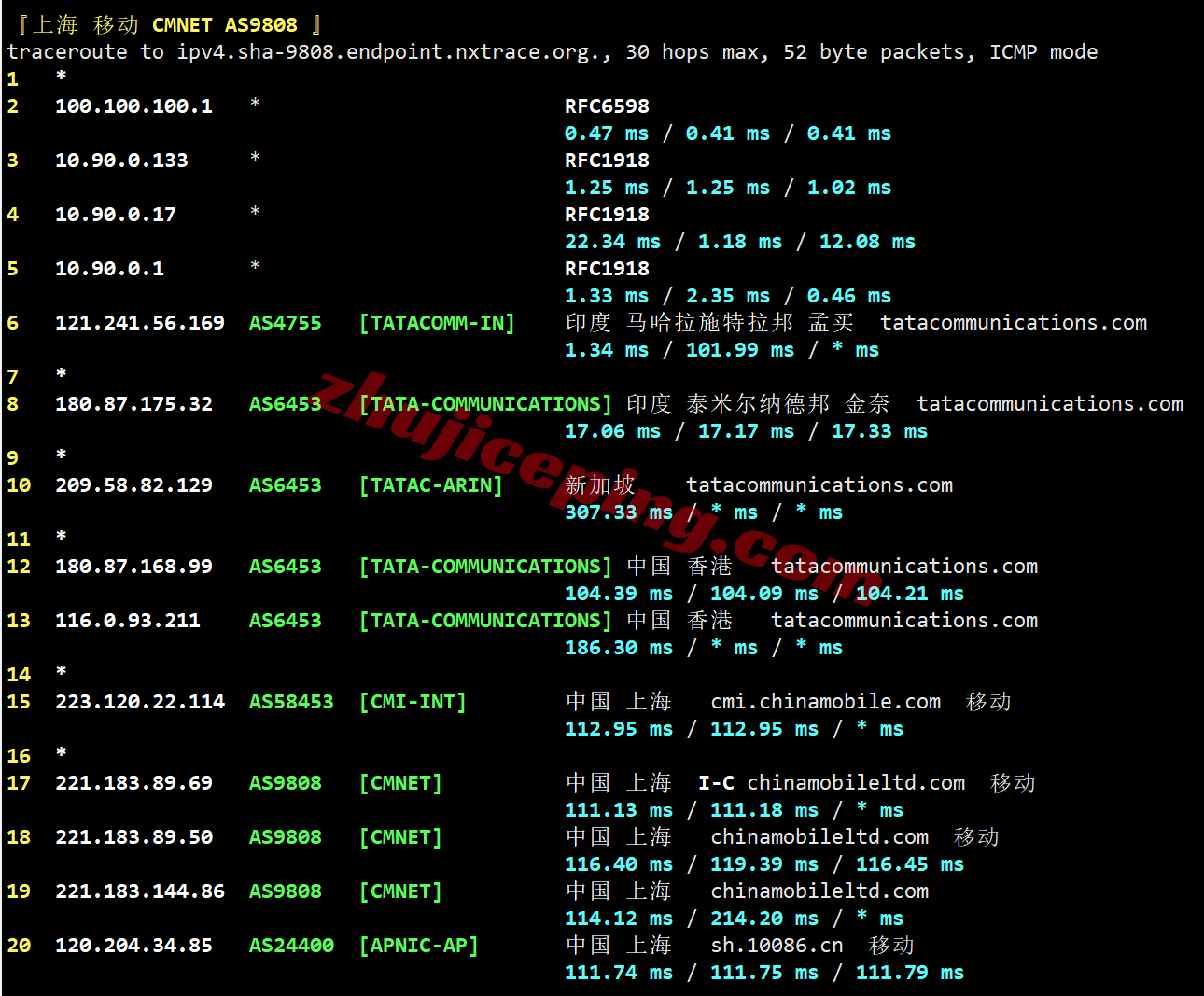The height and width of the screenshot is (996, 1204).
Task: Click AS58453 on hop 15
Action: 291,702
